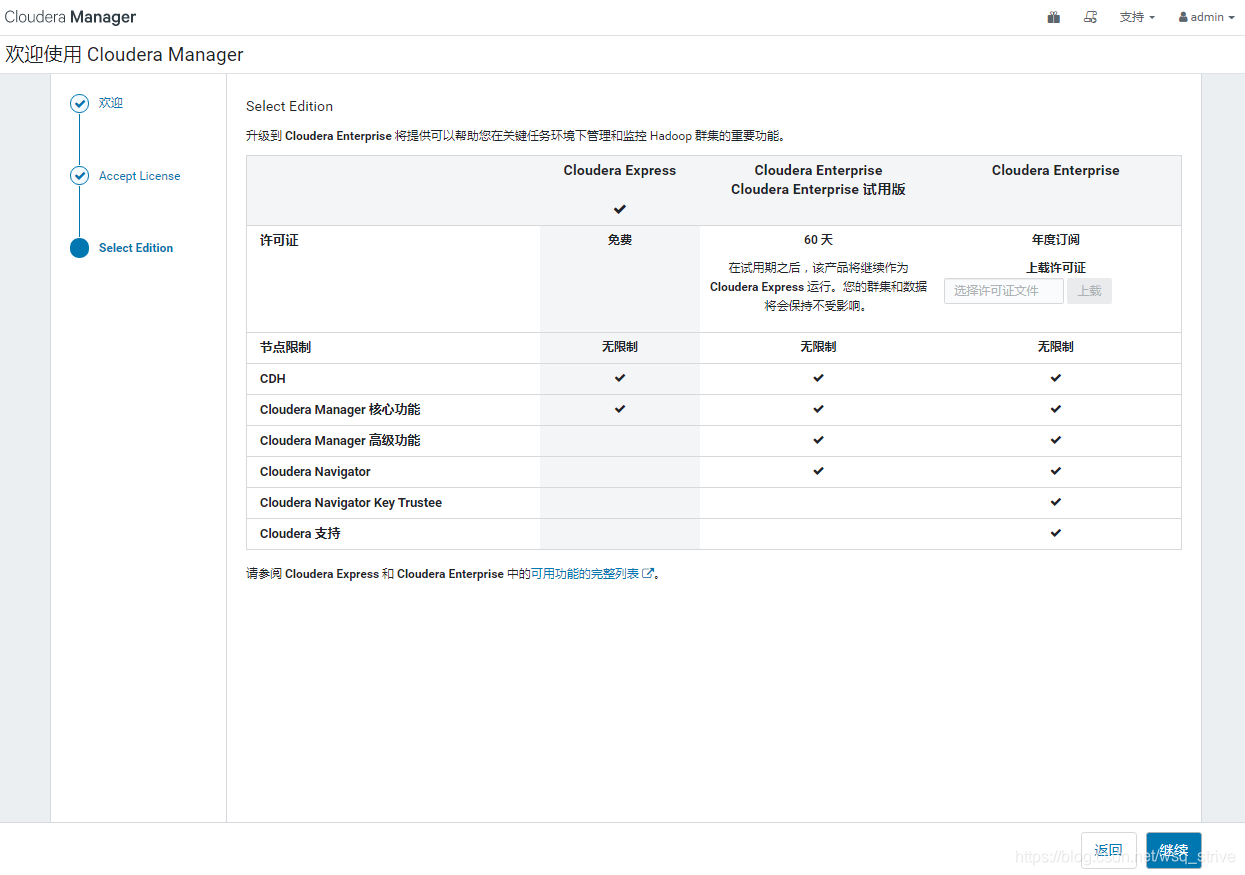Click the Select Edition page heading
The image size is (1245, 875).
(x=290, y=106)
